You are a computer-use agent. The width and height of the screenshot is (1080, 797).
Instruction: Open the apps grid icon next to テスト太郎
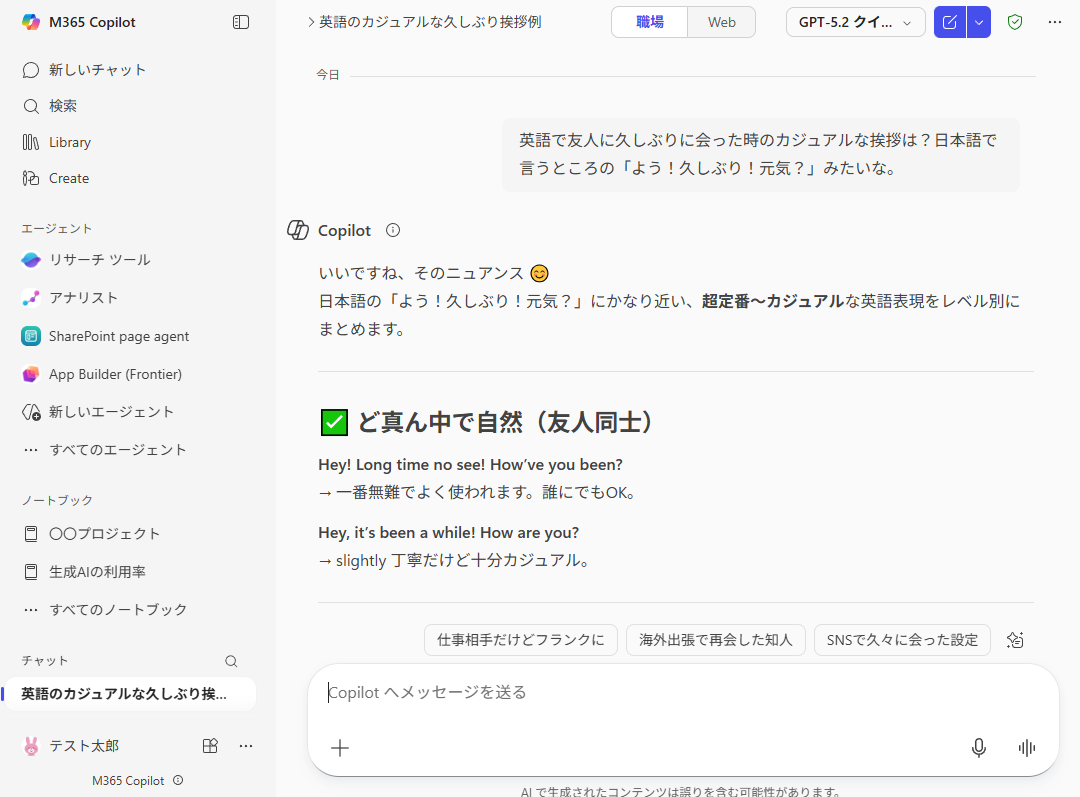tap(210, 746)
